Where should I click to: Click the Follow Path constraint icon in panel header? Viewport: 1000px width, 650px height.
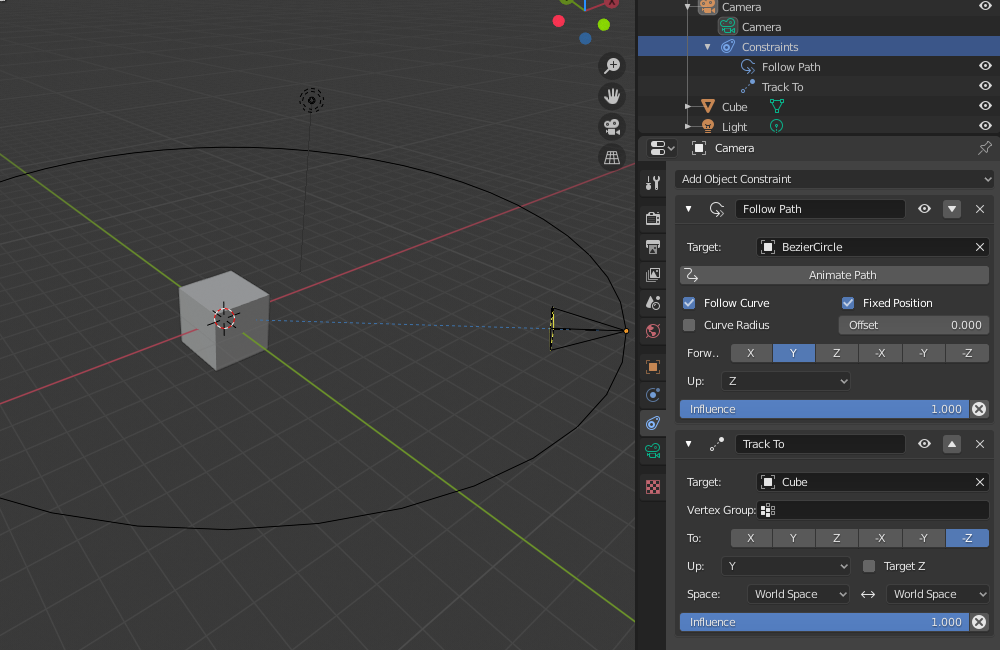[x=716, y=209]
